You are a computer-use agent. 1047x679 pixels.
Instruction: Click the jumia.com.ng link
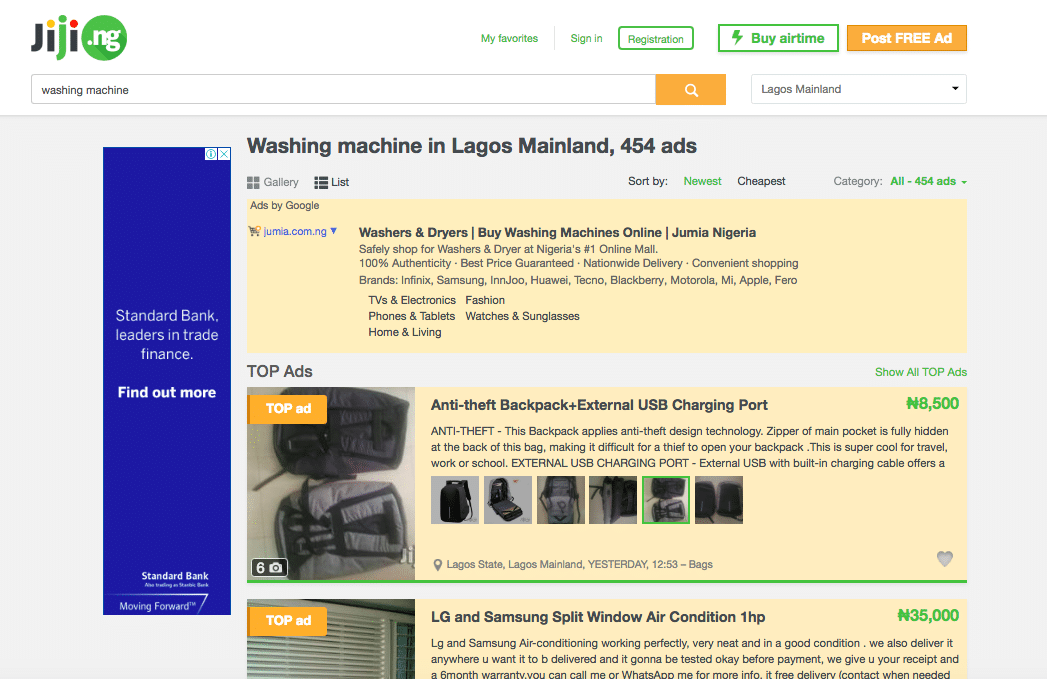click(x=294, y=231)
